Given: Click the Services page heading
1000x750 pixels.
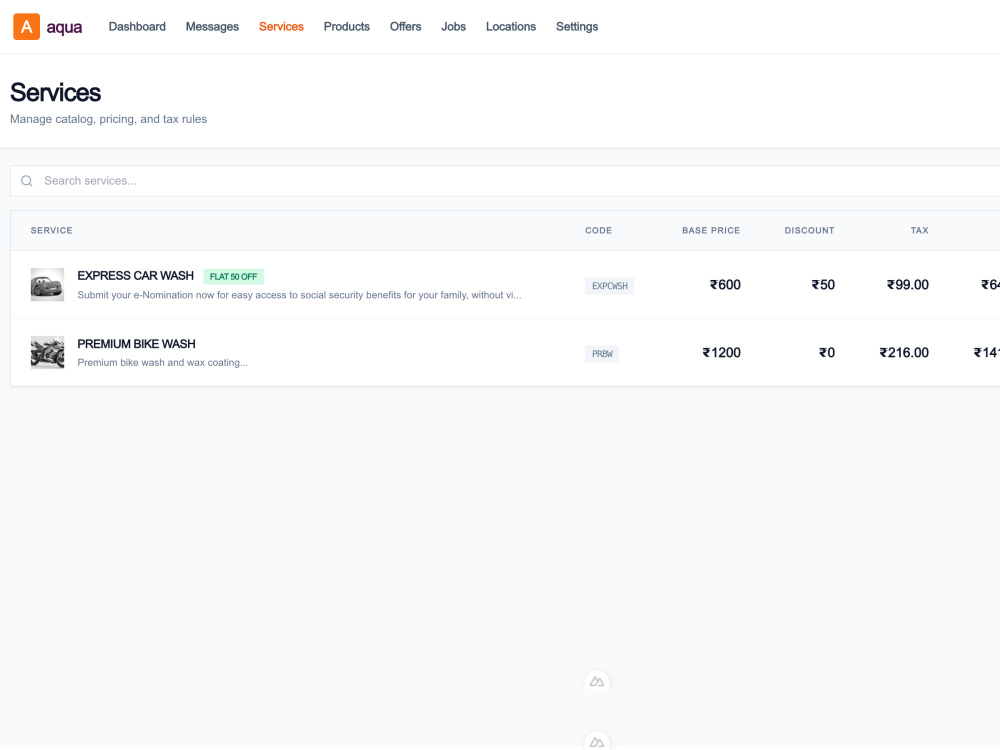Looking at the screenshot, I should [x=55, y=92].
